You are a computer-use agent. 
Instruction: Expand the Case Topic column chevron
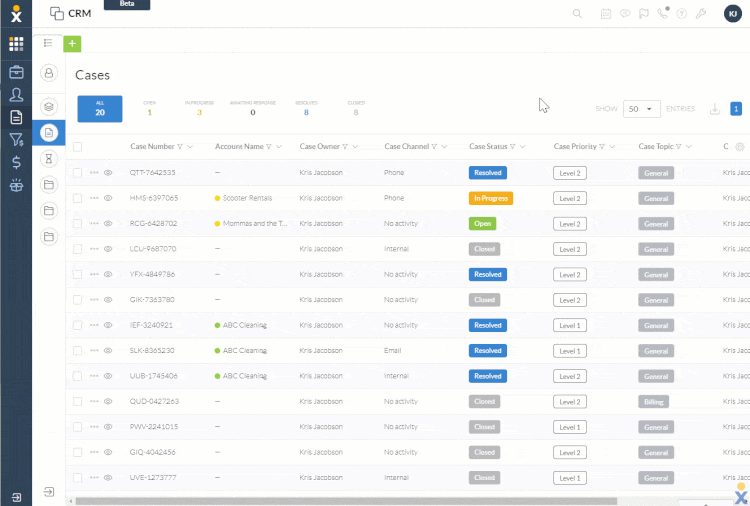coord(689,146)
